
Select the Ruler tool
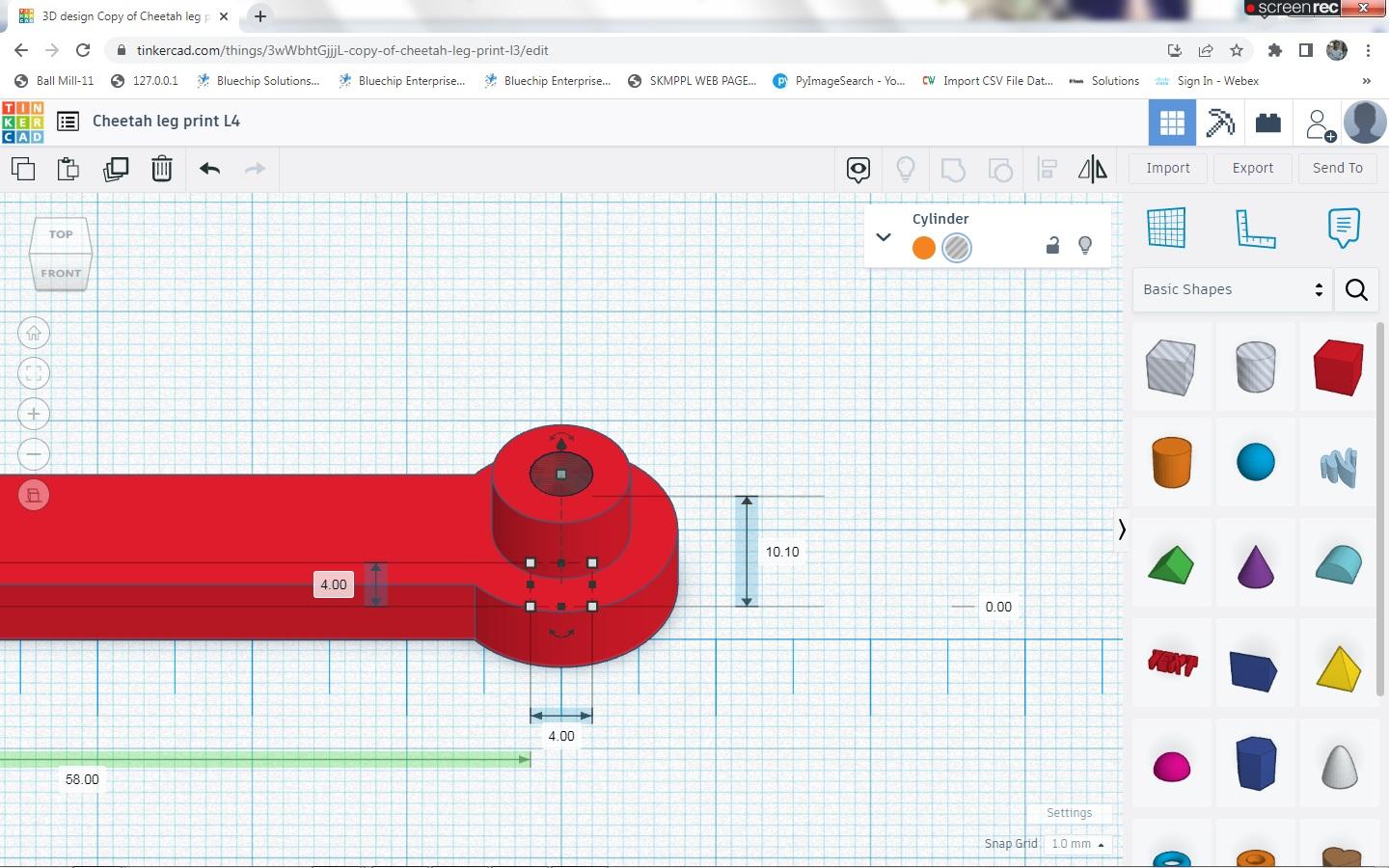pos(1255,229)
